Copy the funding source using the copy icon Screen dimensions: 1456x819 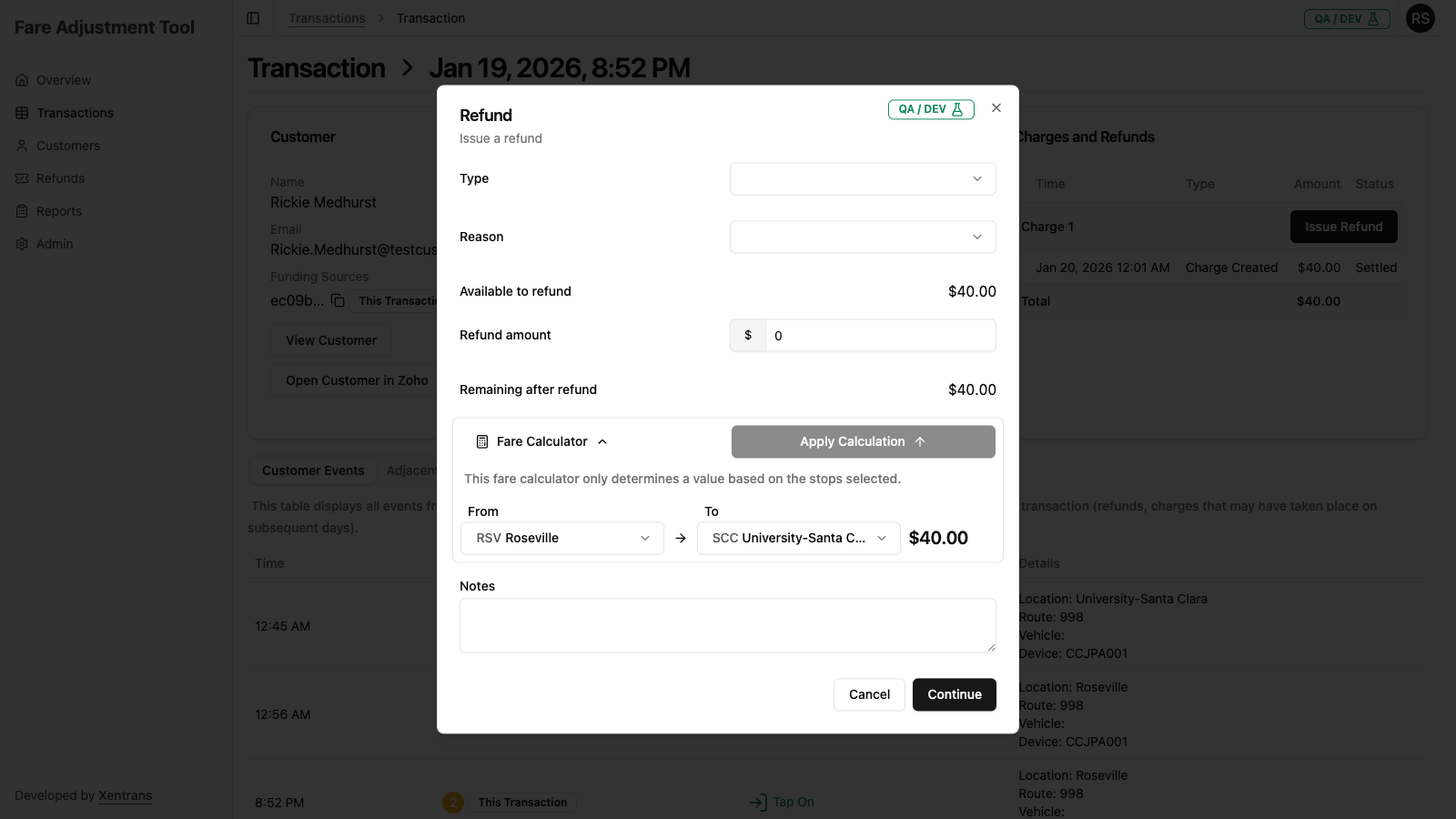pos(338,299)
